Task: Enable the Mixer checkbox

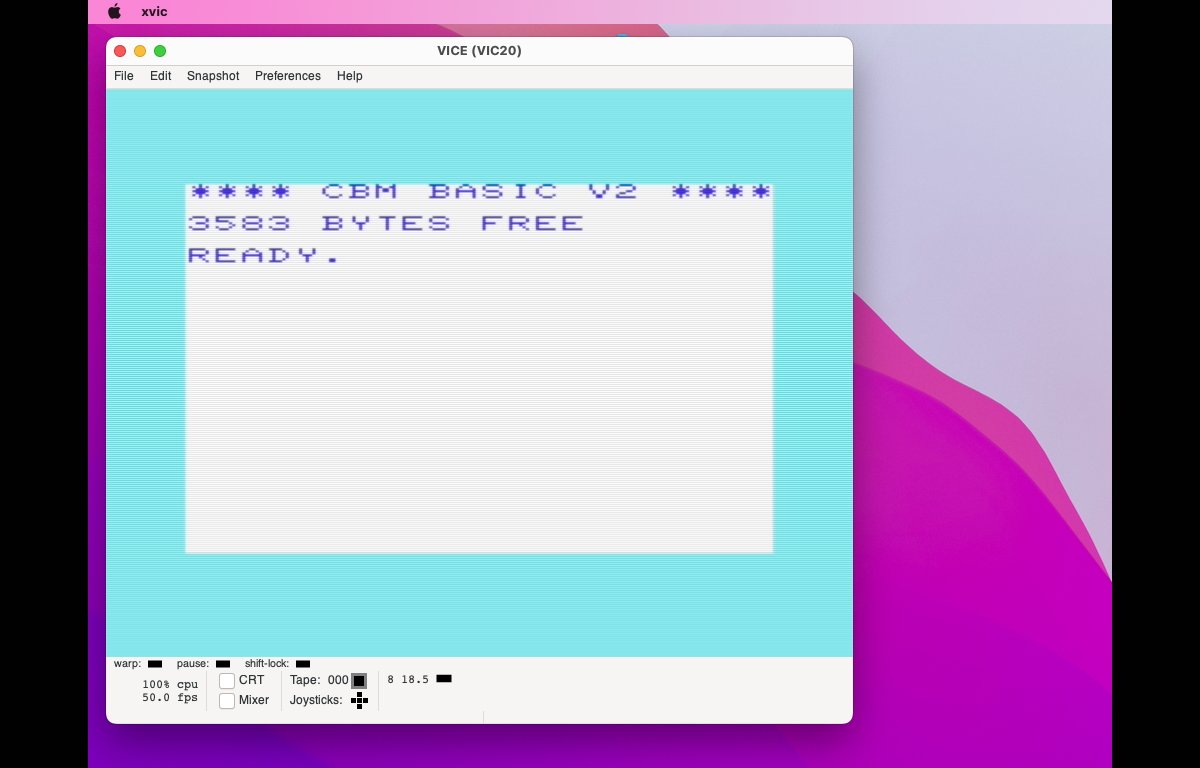Action: [227, 701]
